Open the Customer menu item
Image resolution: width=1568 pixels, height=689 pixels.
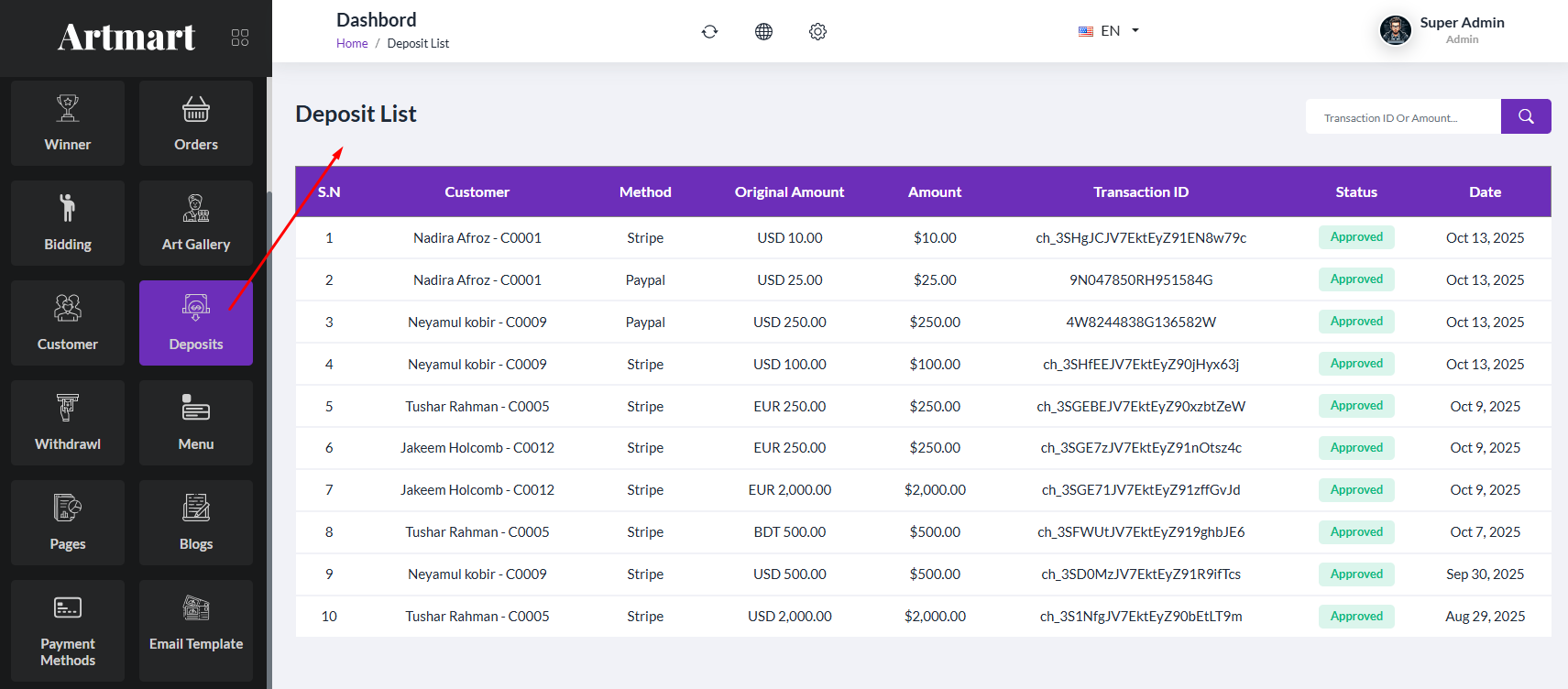click(x=68, y=323)
